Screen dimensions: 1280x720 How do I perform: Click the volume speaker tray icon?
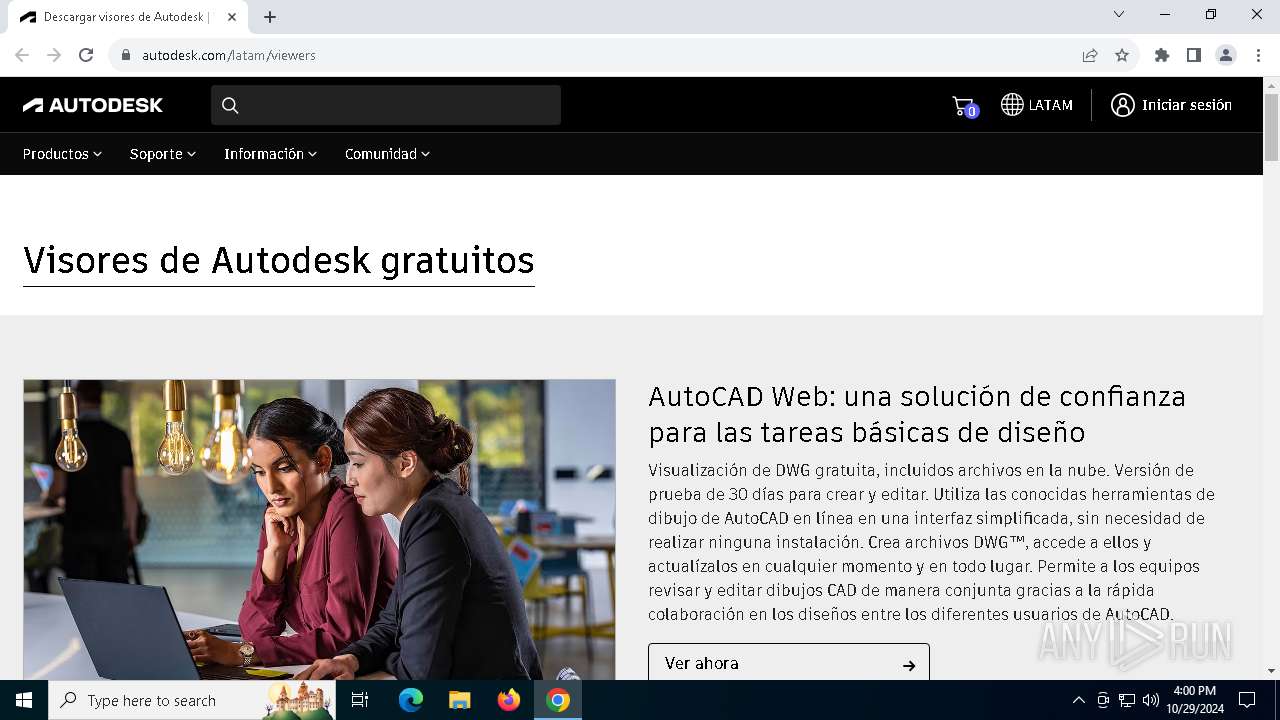[x=1151, y=700]
